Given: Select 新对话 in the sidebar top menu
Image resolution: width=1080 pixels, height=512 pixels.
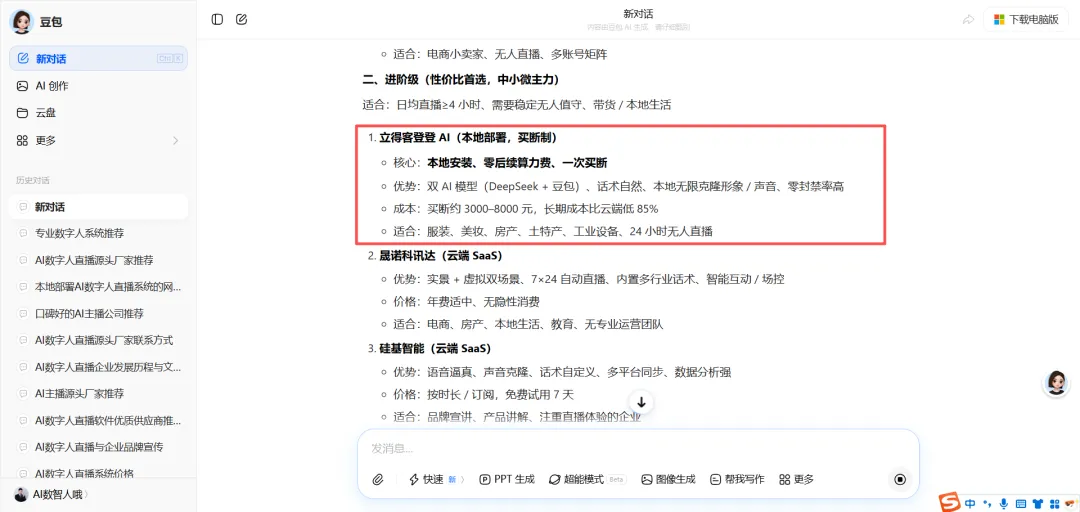Looking at the screenshot, I should tap(98, 59).
